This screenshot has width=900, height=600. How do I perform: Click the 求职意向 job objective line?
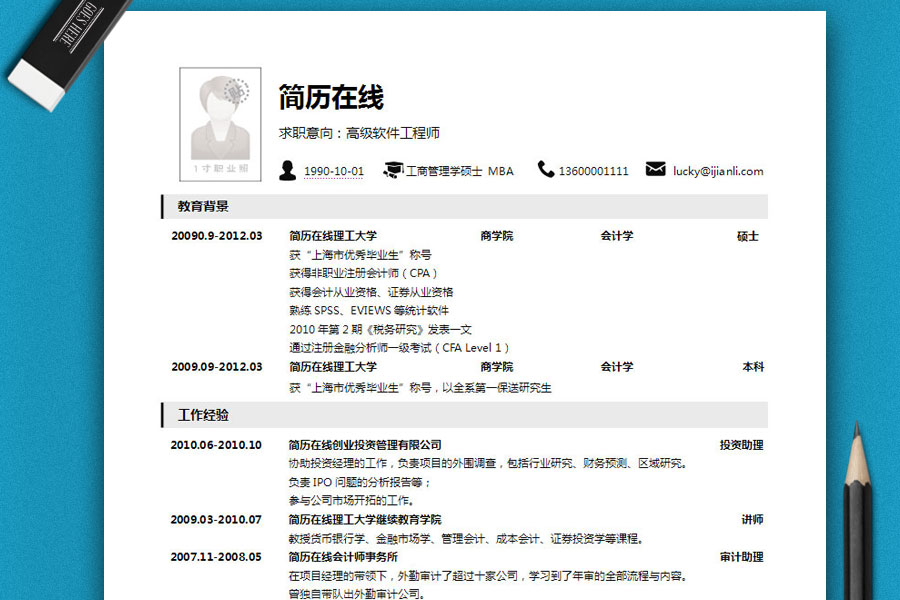pyautogui.click(x=359, y=131)
